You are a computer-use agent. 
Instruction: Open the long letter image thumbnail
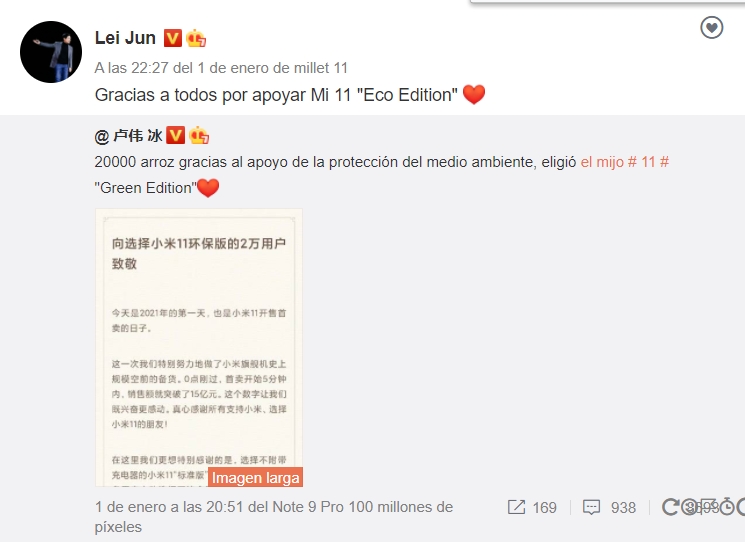tap(199, 347)
